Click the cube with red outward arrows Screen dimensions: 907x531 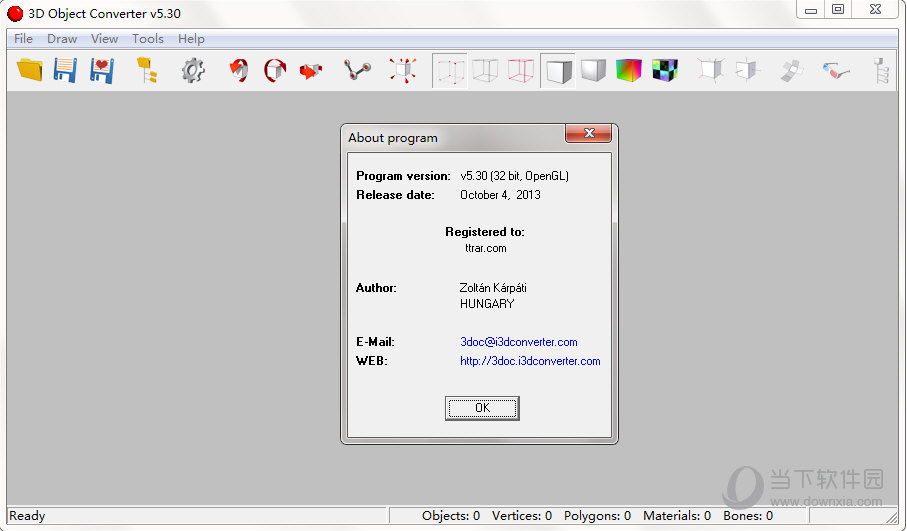coord(403,70)
